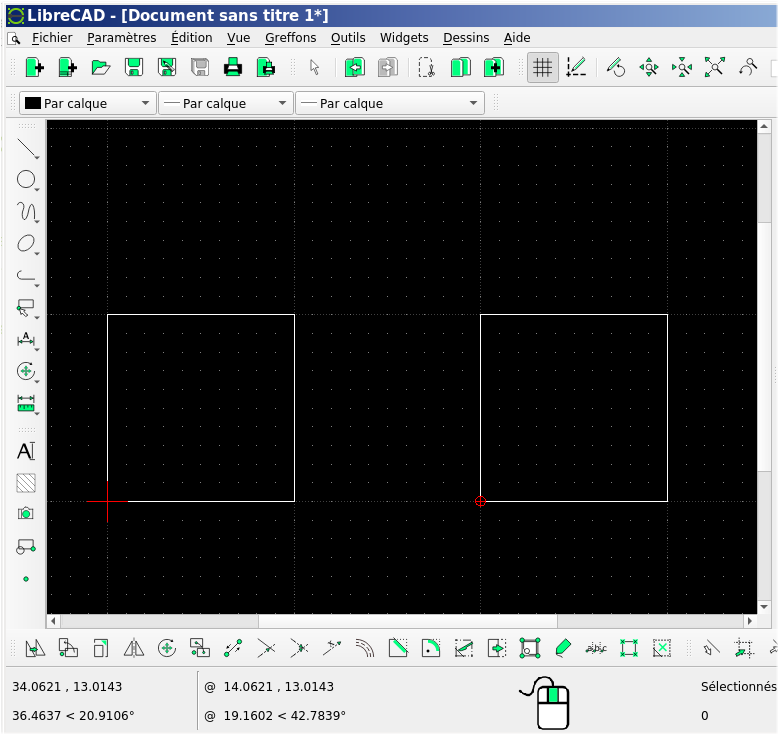Open the Fichier menu
Image resolution: width=779 pixels, height=735 pixels.
[52, 38]
